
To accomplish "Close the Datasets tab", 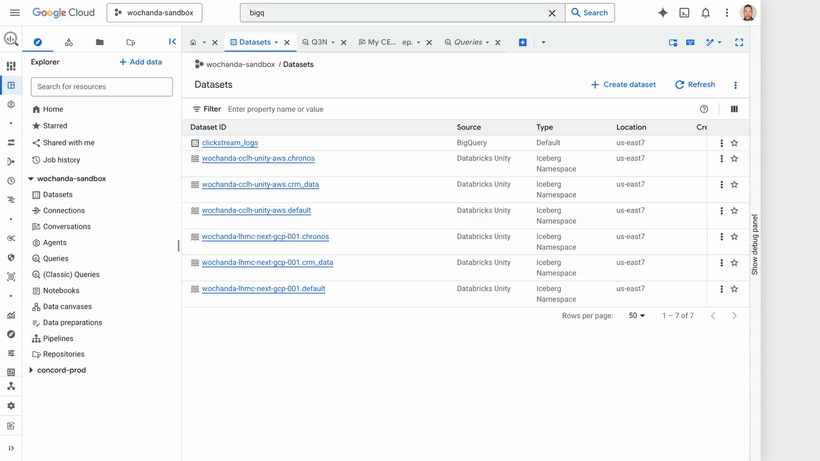I will tap(287, 42).
